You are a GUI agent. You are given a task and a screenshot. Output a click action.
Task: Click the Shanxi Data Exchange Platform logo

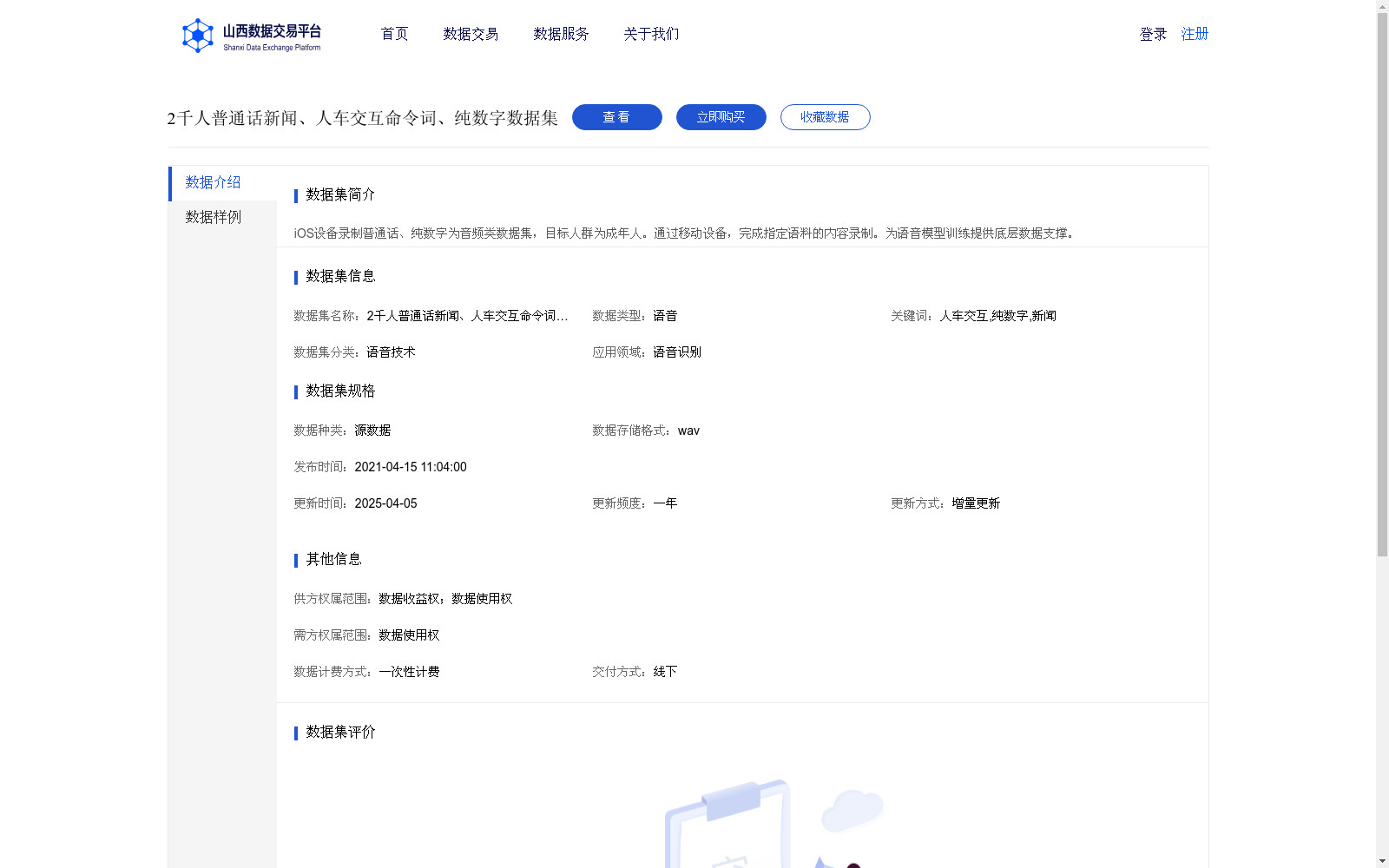click(251, 36)
